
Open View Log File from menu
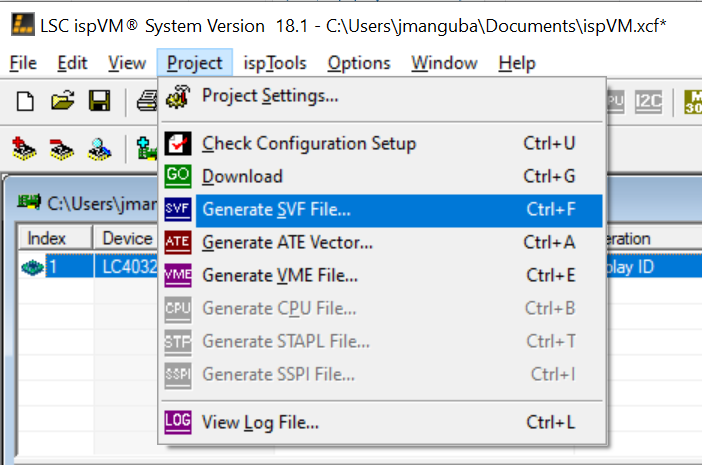[x=260, y=422]
